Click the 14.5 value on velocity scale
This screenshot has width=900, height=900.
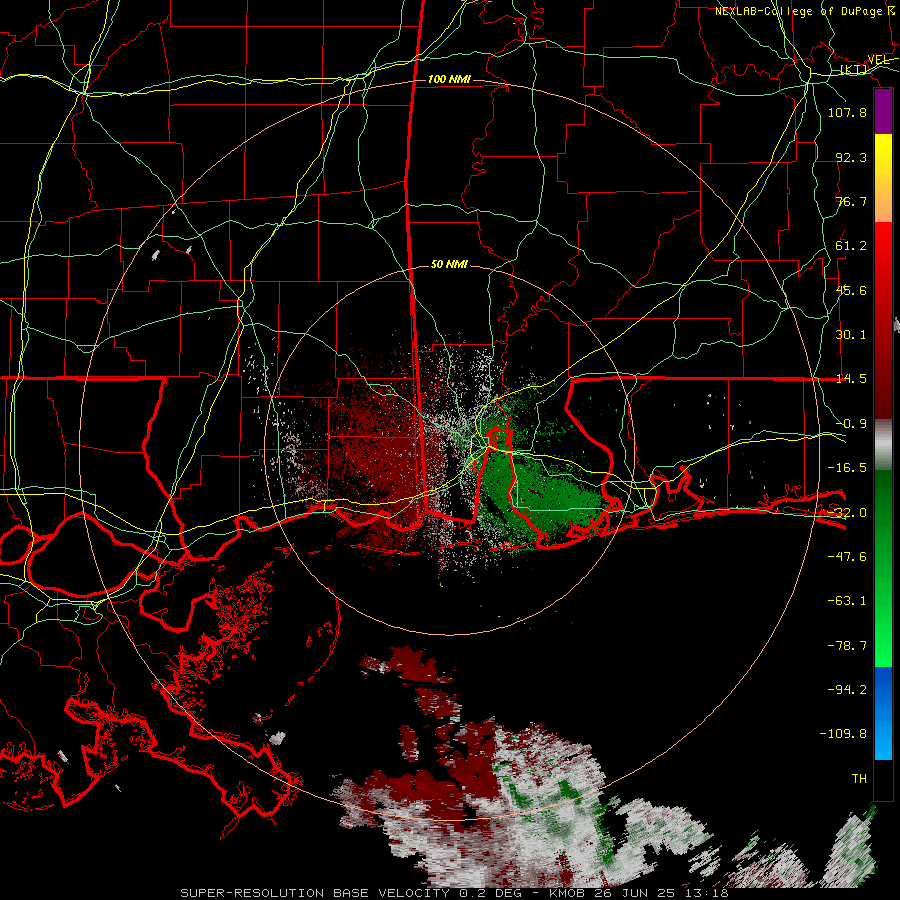(x=851, y=378)
